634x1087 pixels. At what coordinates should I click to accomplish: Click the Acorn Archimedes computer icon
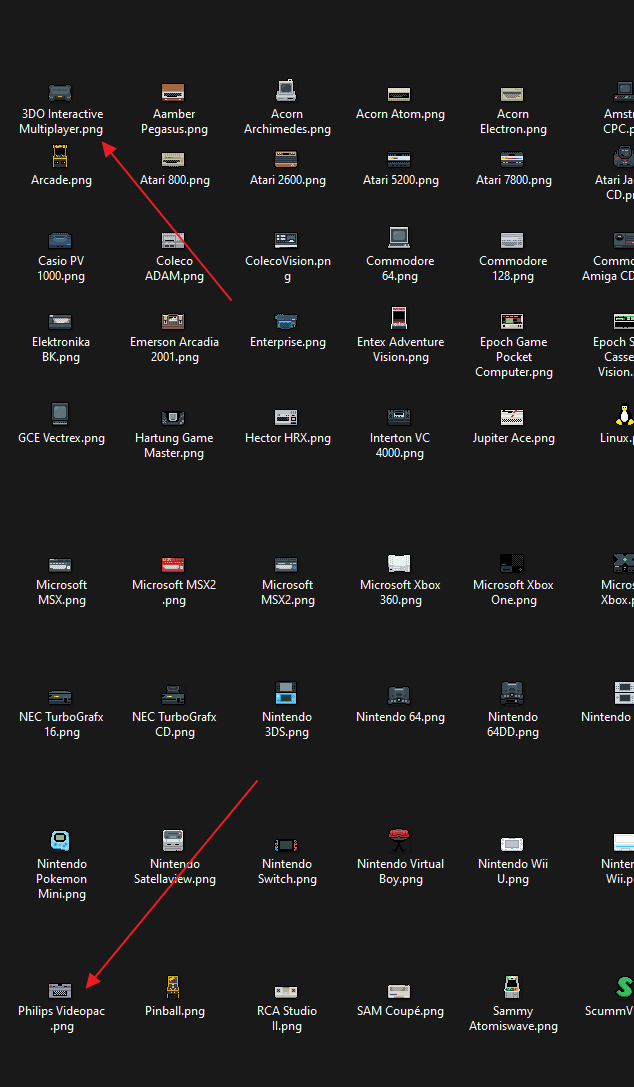(286, 91)
